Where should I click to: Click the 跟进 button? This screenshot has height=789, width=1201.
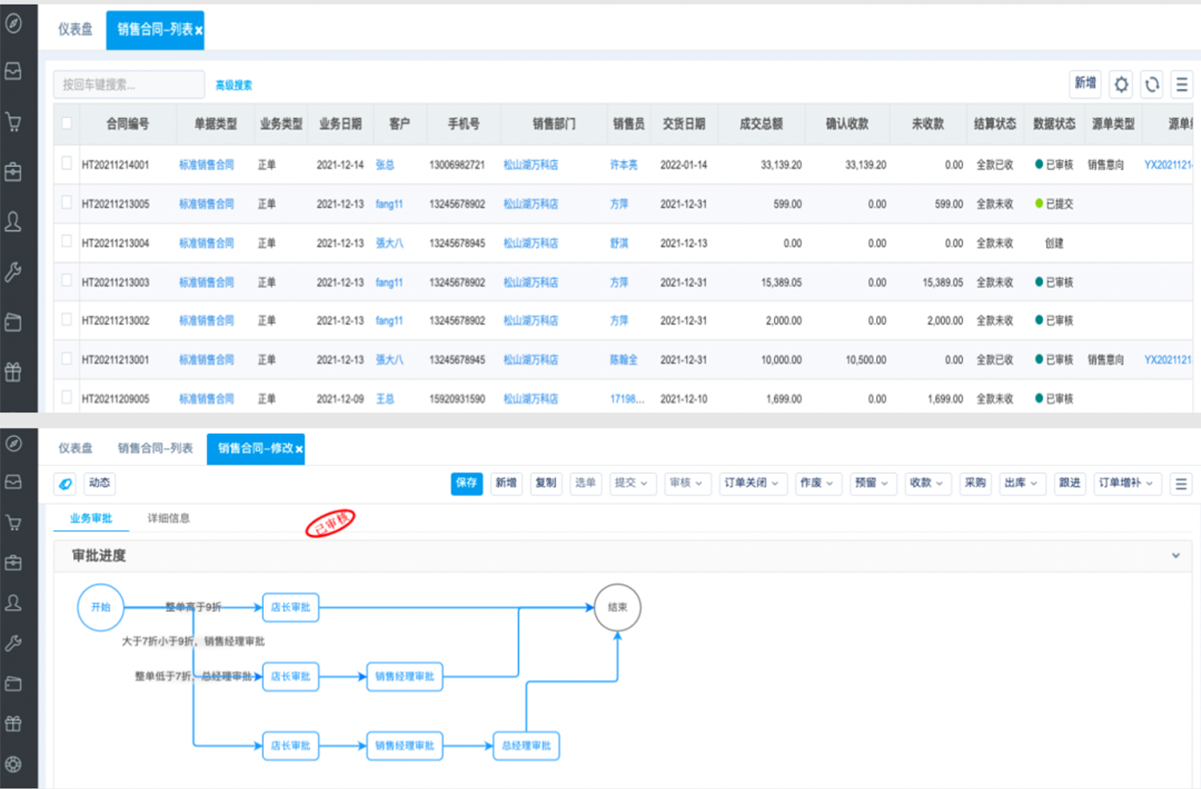(x=1070, y=483)
